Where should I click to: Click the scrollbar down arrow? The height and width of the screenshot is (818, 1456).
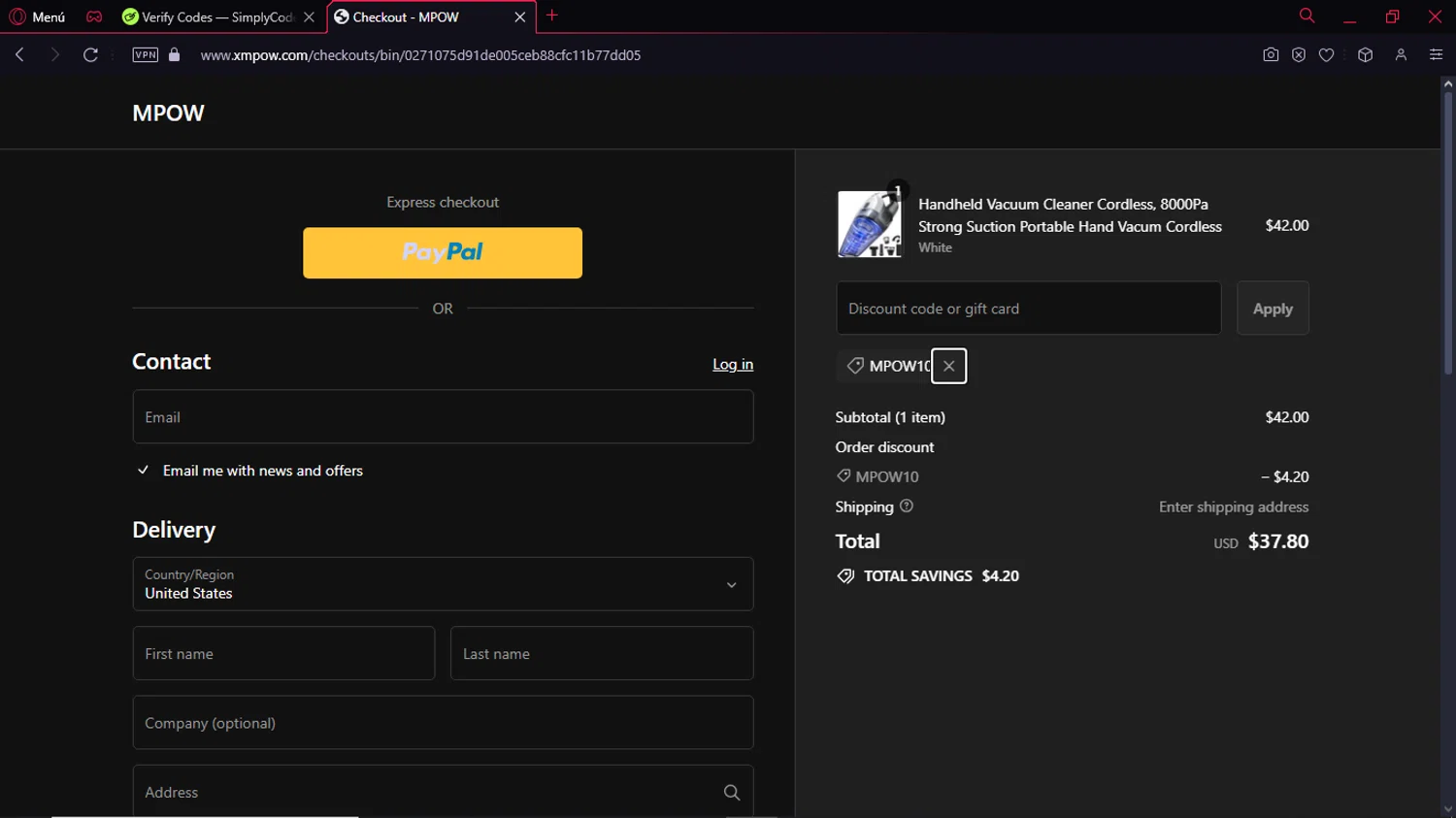point(1448,809)
